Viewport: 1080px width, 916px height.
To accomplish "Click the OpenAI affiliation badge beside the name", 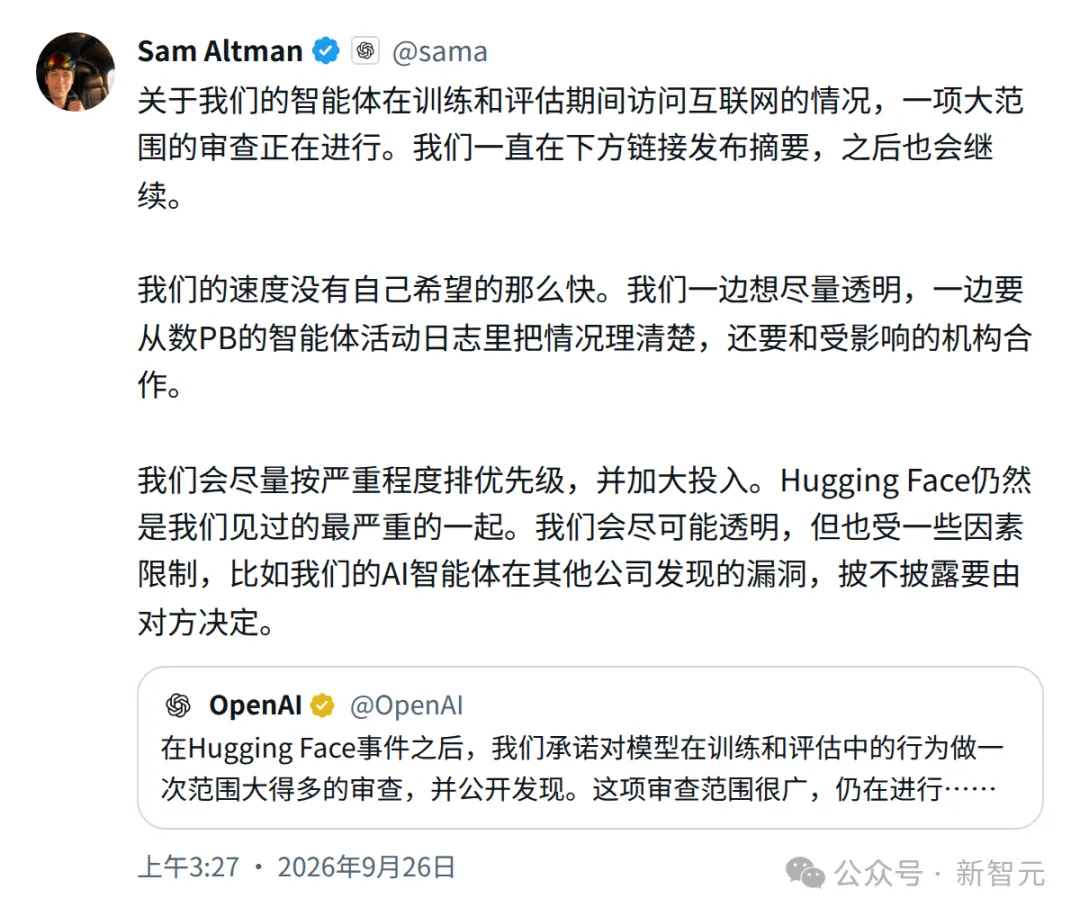I will coord(365,51).
